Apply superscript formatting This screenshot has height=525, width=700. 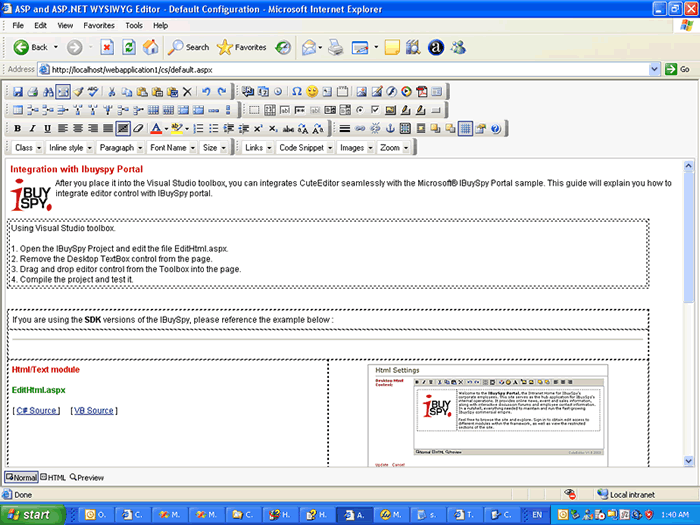258,129
